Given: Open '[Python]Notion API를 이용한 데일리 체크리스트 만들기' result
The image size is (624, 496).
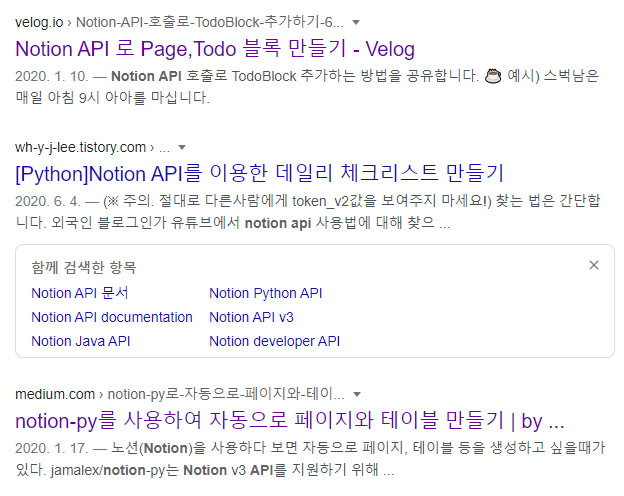Looking at the screenshot, I should (x=259, y=174).
